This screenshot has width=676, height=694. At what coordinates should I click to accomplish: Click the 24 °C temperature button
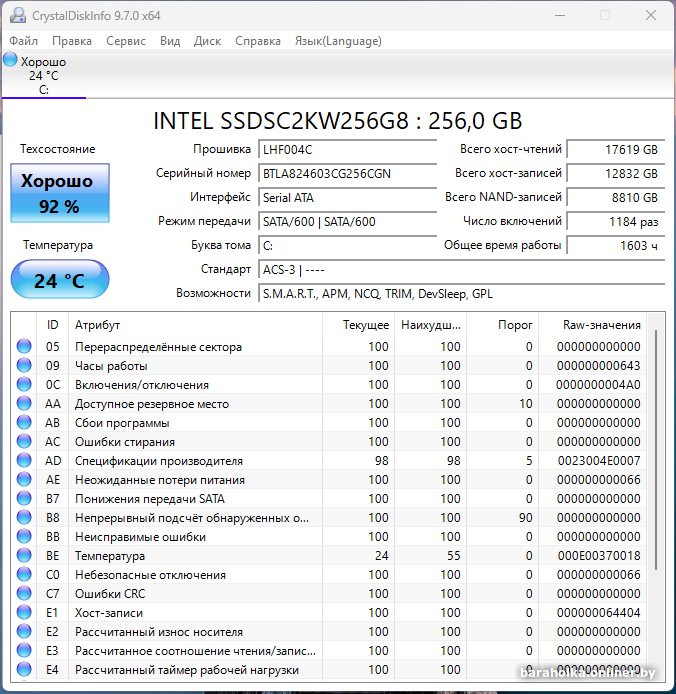(60, 280)
